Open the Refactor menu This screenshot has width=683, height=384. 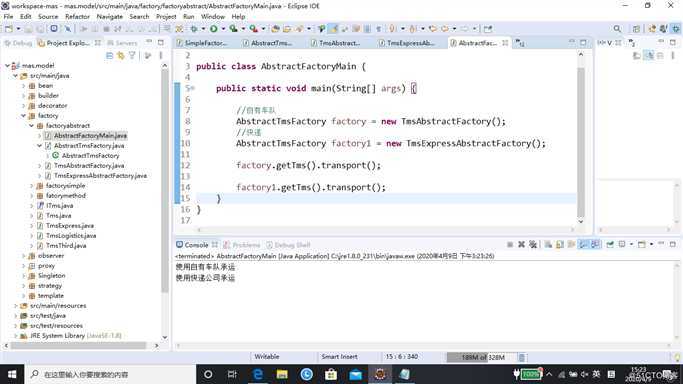77,17
